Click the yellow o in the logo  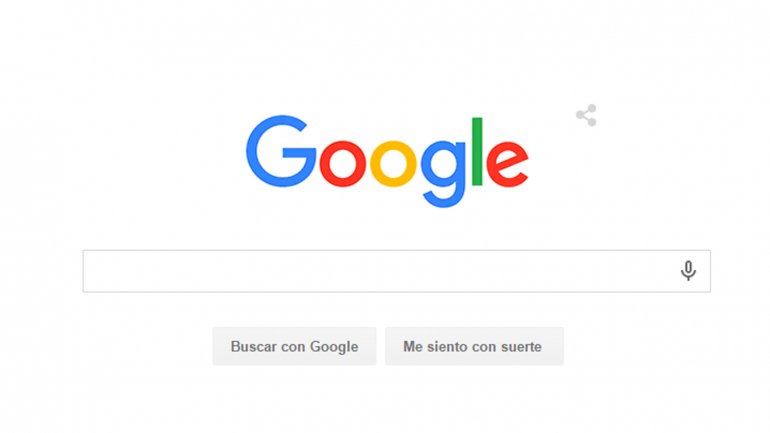point(393,163)
